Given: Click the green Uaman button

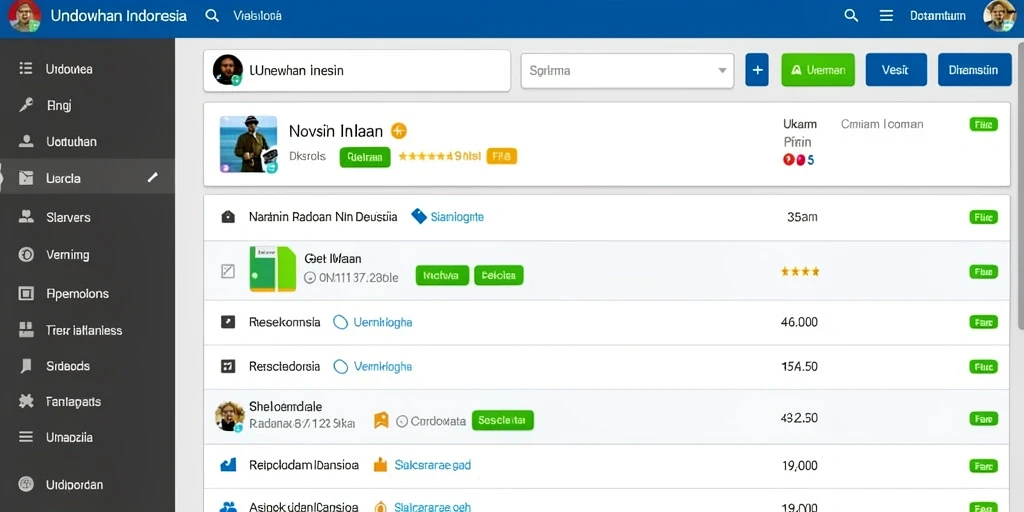Looking at the screenshot, I should (818, 70).
